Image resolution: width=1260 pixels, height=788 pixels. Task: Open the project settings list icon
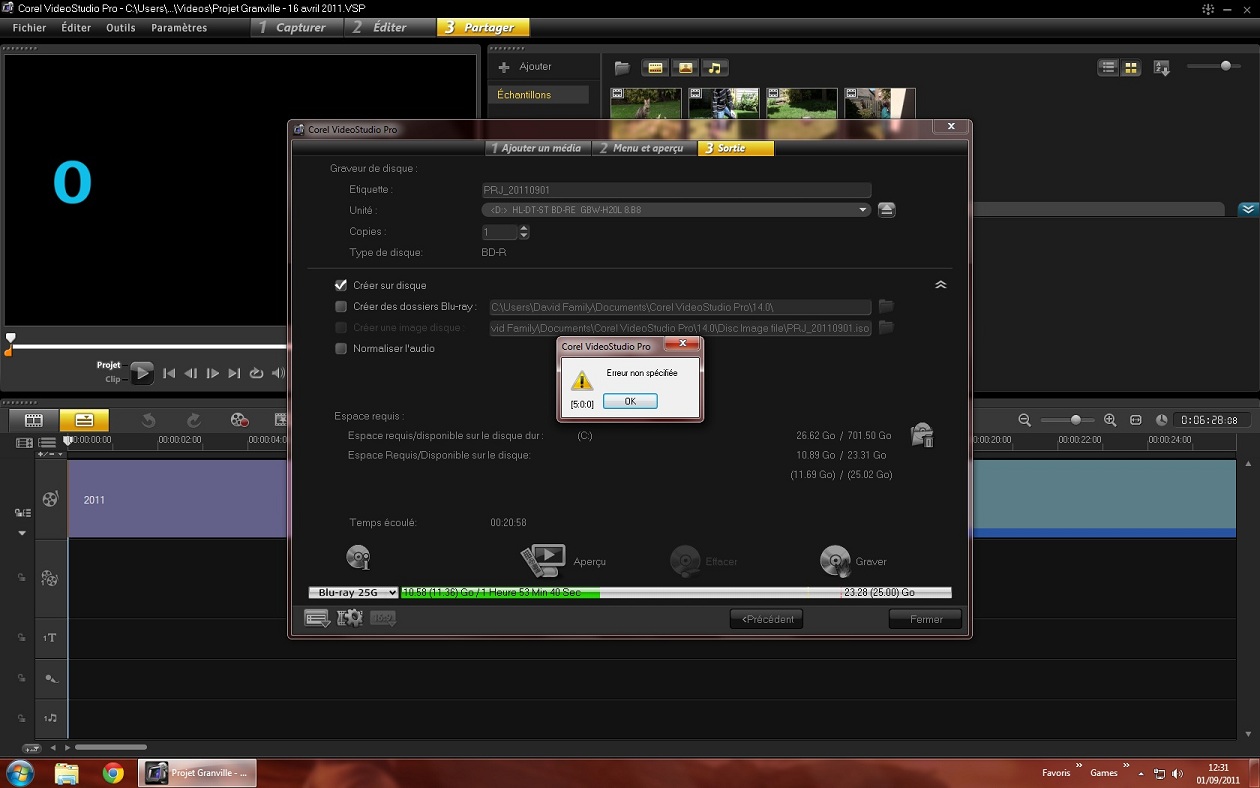[x=317, y=618]
